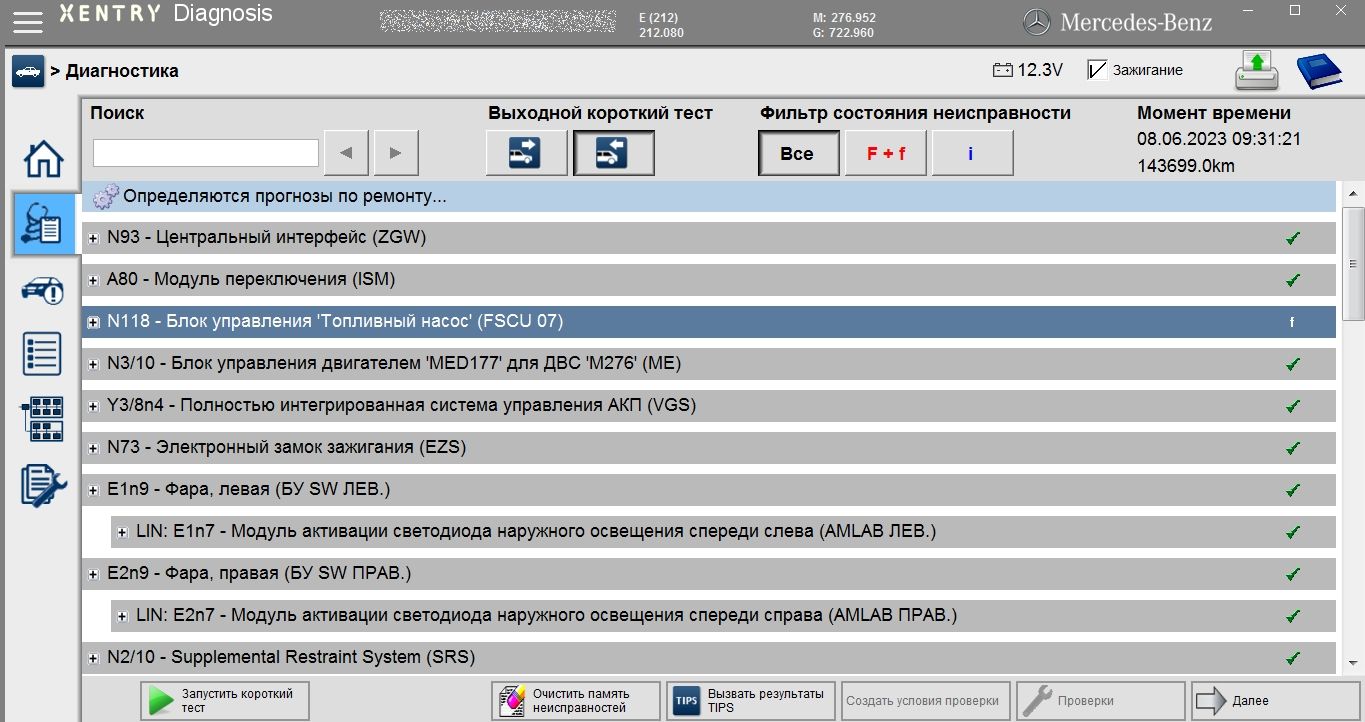Expand the N3/10 Блок управления двигателем node
1365x722 pixels.
pos(94,364)
